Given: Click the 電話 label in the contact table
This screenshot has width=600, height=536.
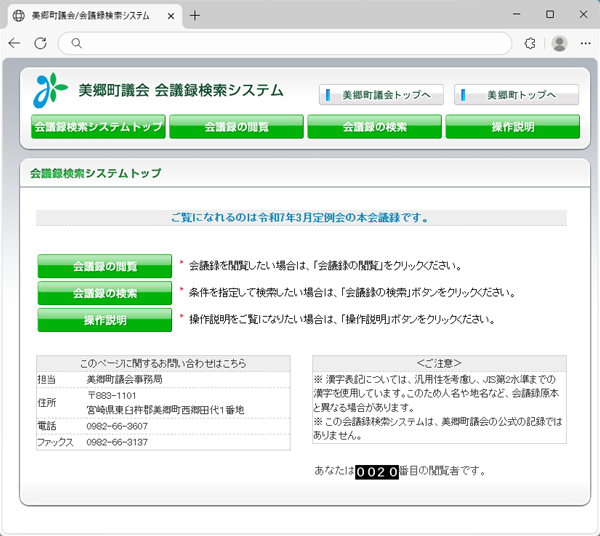Looking at the screenshot, I should point(47,426).
